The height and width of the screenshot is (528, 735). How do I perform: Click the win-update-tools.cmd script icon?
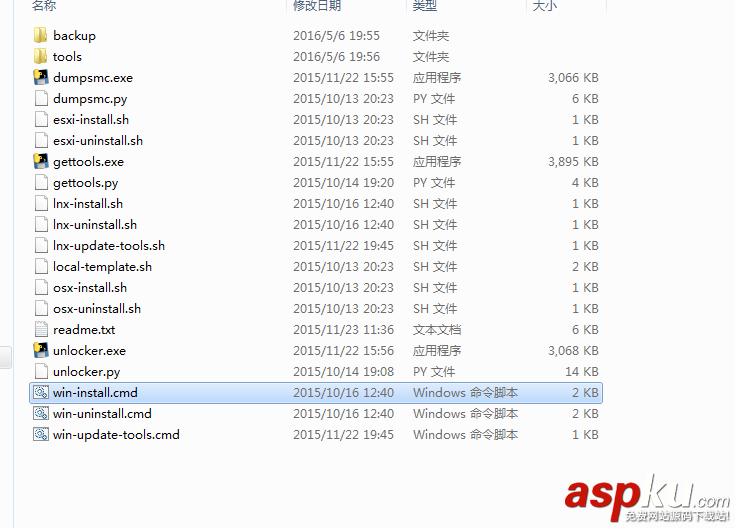[x=41, y=435]
